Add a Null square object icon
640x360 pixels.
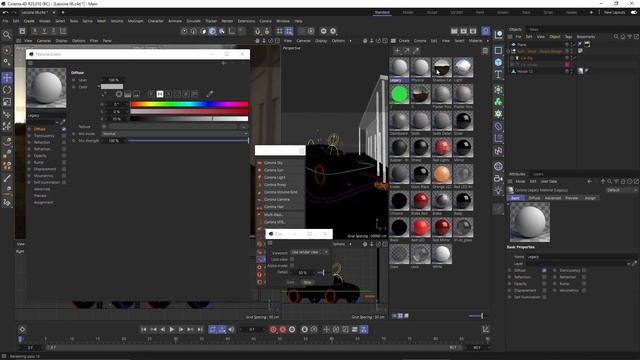point(498,50)
